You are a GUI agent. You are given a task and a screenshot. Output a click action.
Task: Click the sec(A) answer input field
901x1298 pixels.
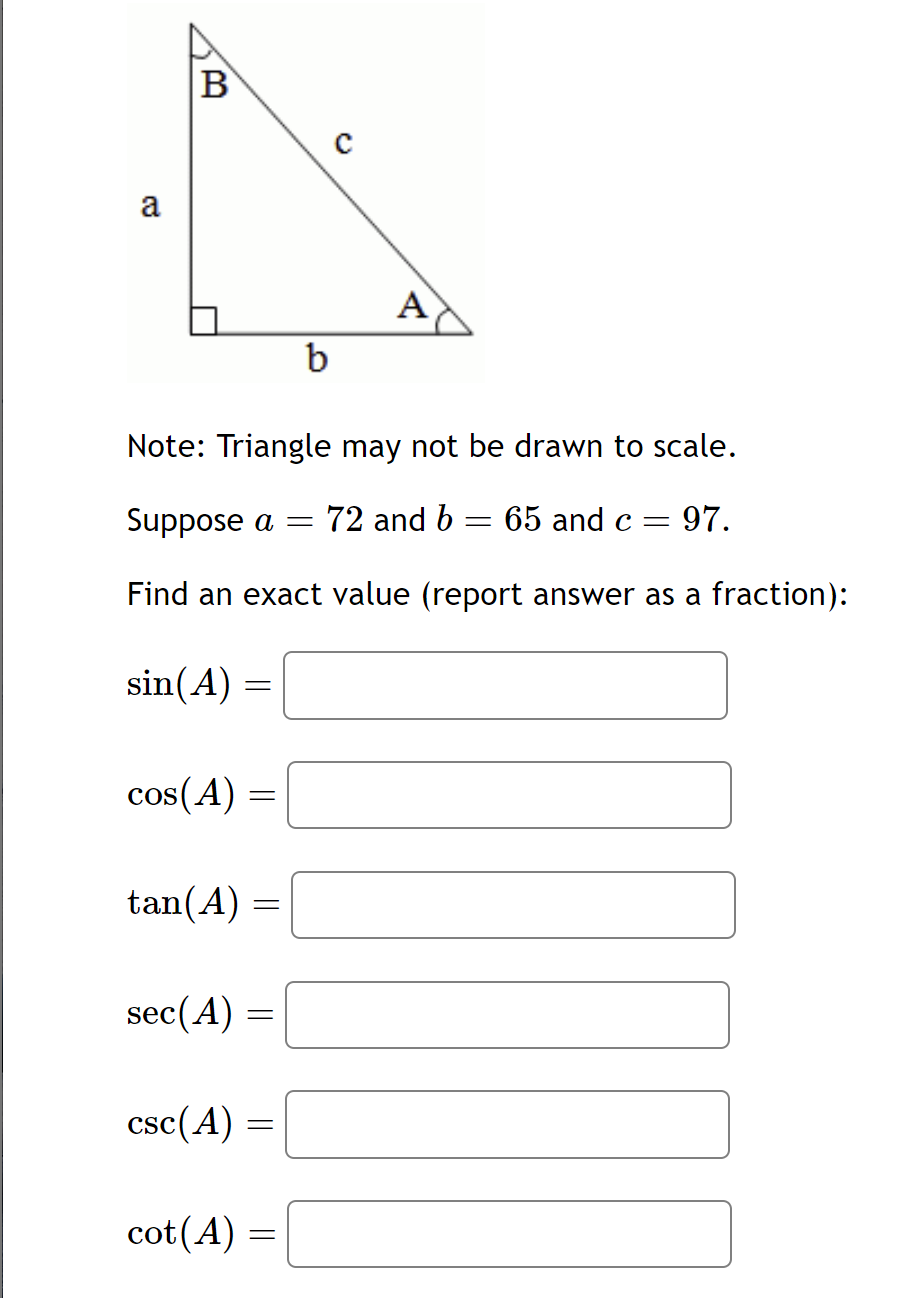(507, 1014)
